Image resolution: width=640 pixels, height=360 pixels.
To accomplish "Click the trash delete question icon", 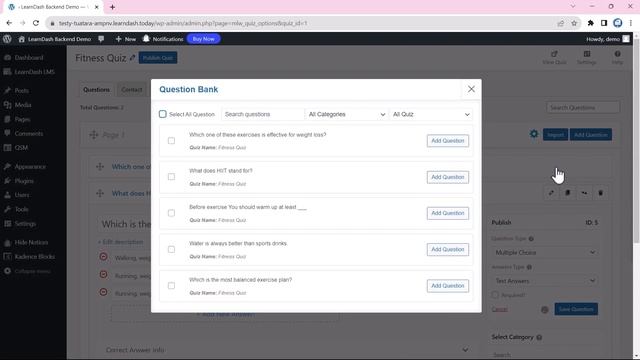I will coord(600,193).
